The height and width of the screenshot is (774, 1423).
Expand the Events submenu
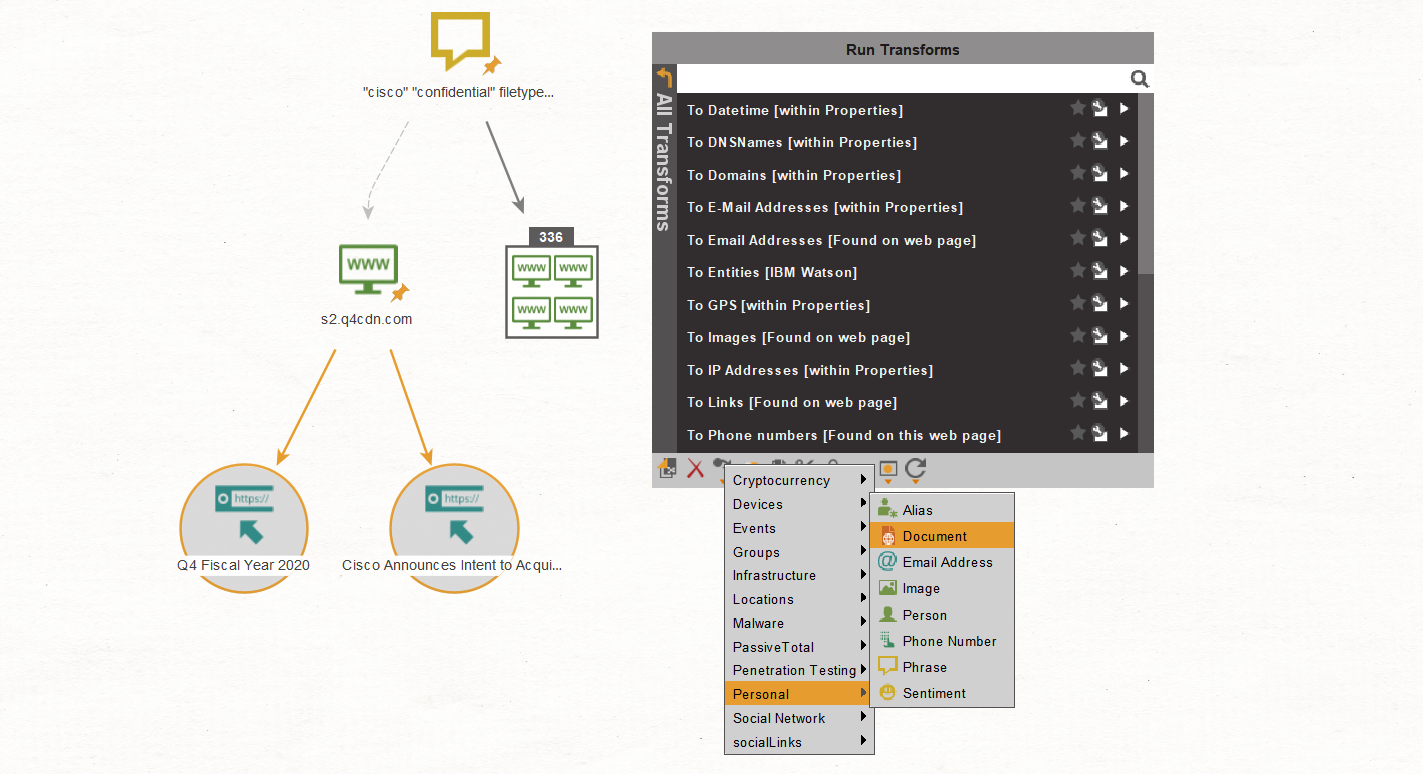(799, 528)
